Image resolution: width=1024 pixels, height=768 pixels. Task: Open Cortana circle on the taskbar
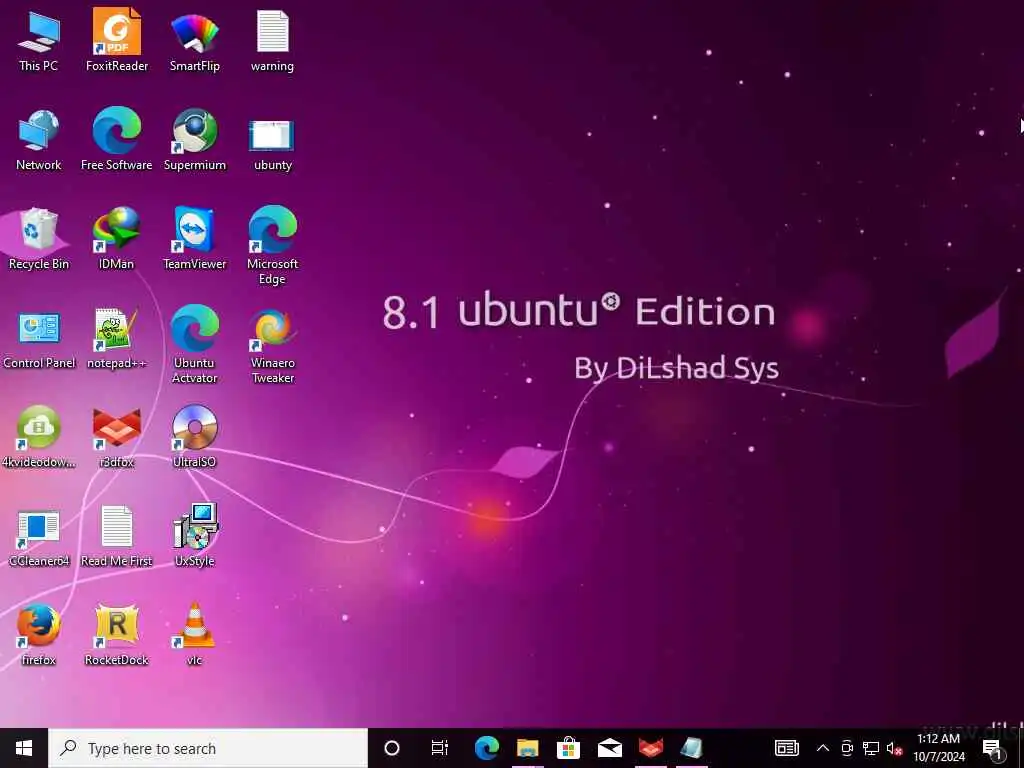point(392,748)
